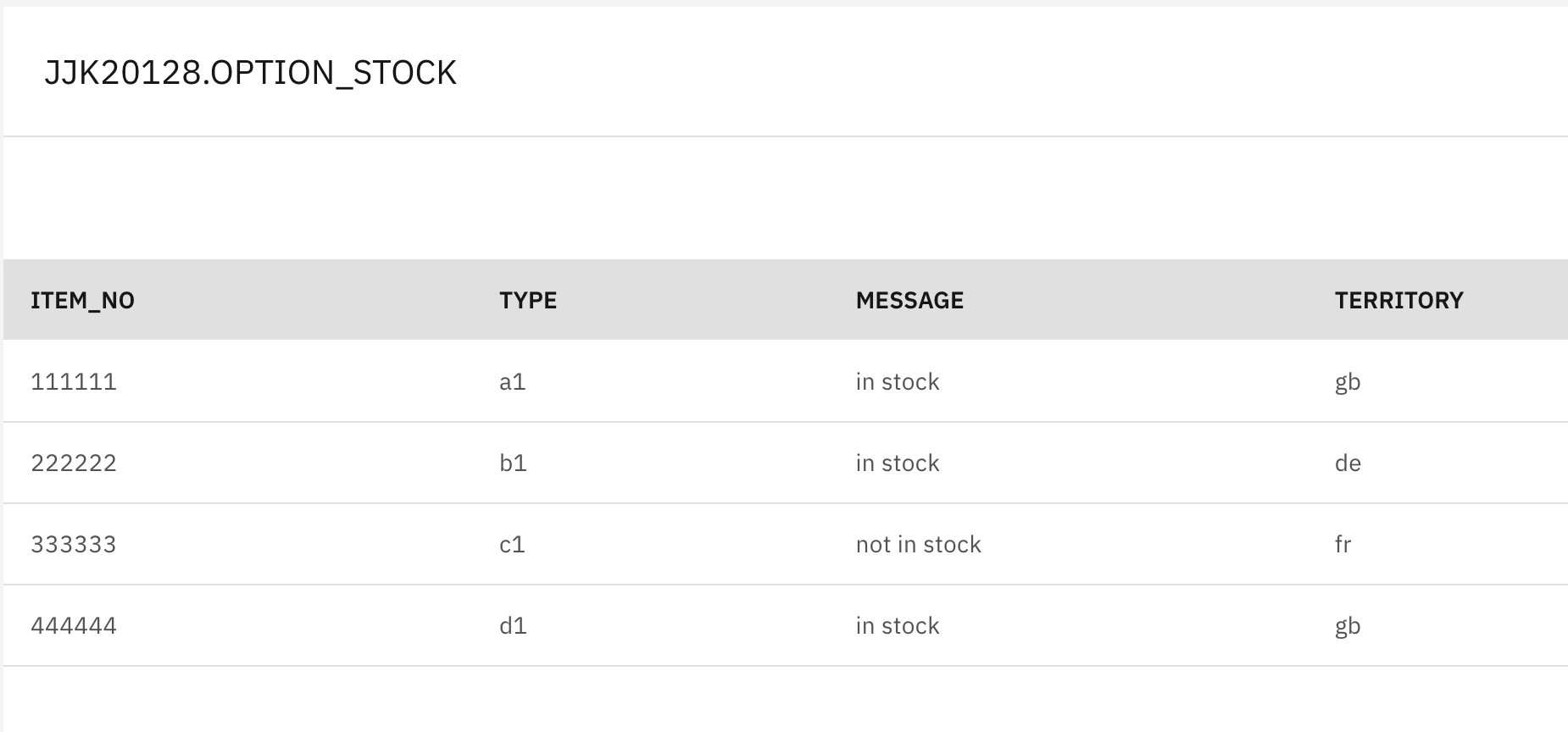Click the ITEM_NO column header

pos(82,301)
